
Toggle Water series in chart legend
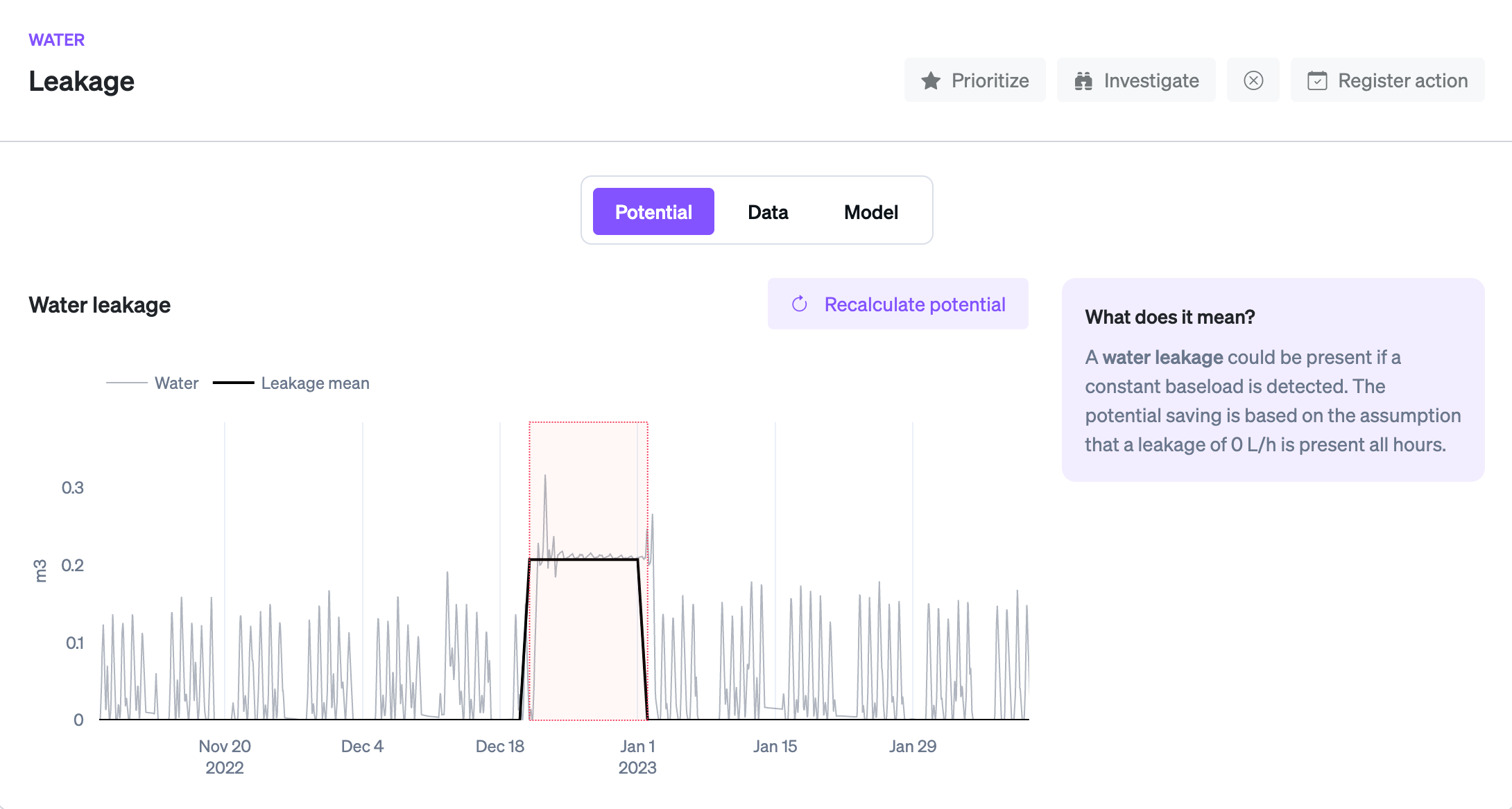(x=176, y=383)
